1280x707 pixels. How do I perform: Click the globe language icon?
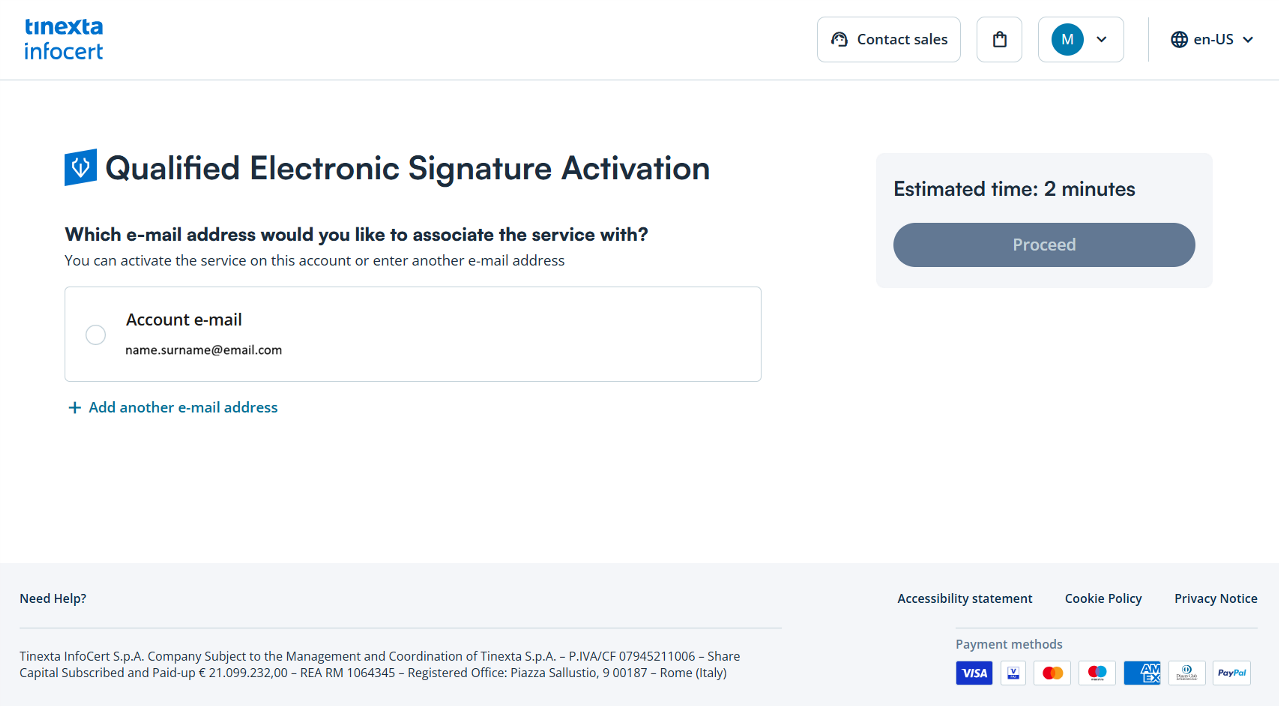[1179, 40]
